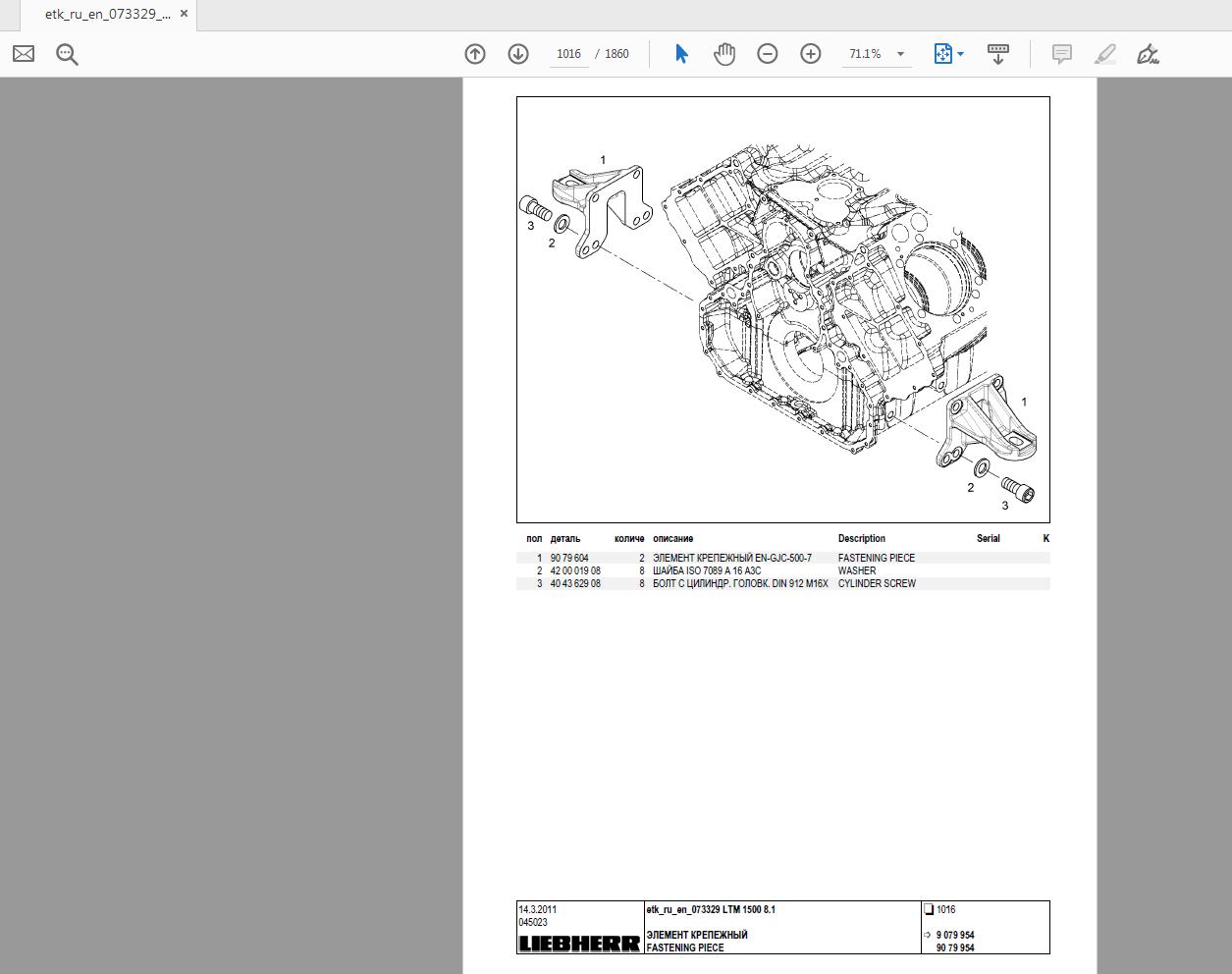Click the 9 079 954 reference link

click(x=955, y=935)
